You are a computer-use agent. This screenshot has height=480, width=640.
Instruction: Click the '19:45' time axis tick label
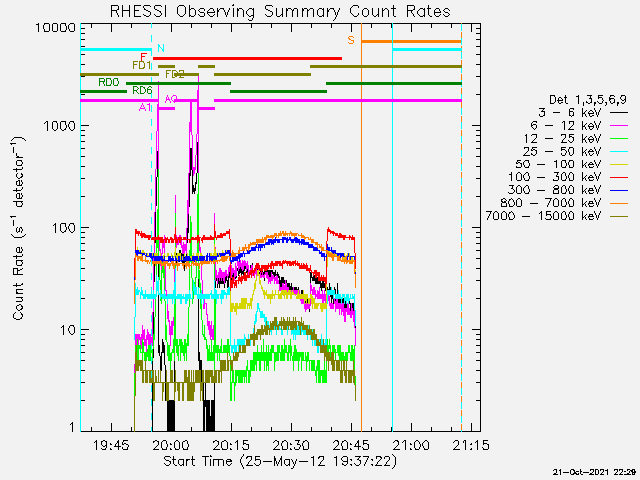pyautogui.click(x=111, y=445)
